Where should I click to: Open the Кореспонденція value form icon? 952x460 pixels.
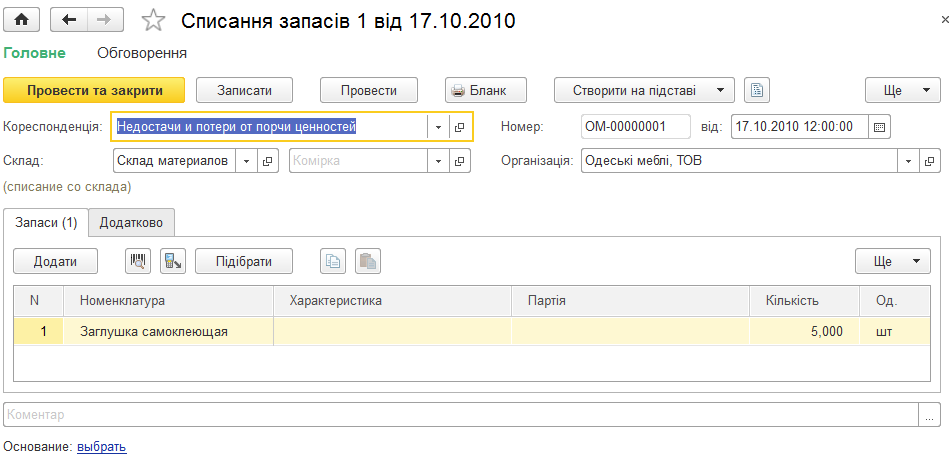[460, 127]
